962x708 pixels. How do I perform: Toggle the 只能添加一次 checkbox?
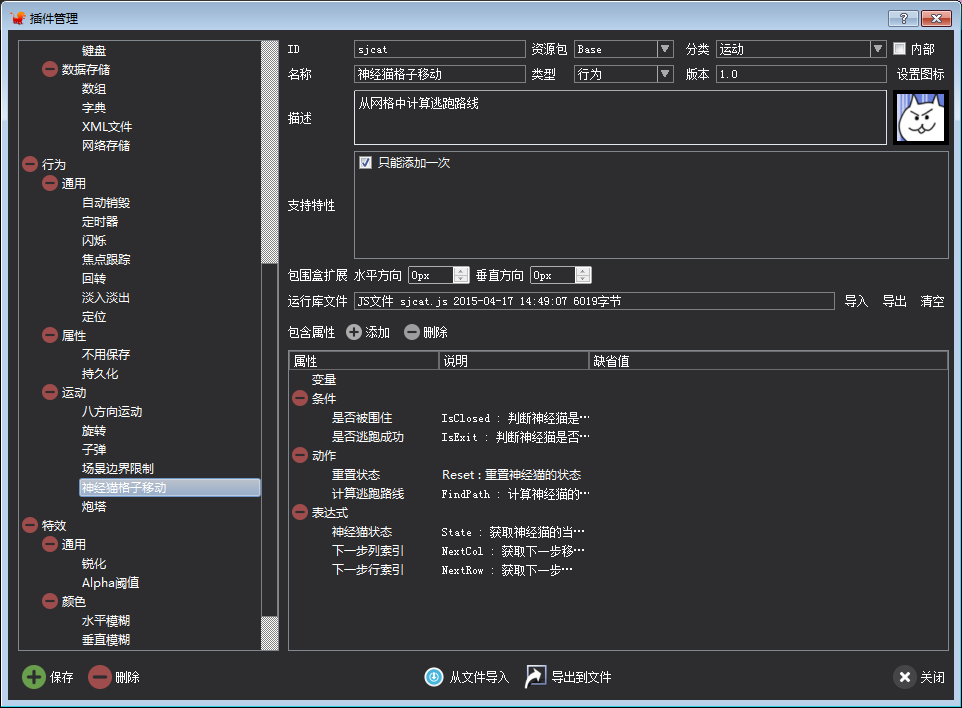coord(366,162)
